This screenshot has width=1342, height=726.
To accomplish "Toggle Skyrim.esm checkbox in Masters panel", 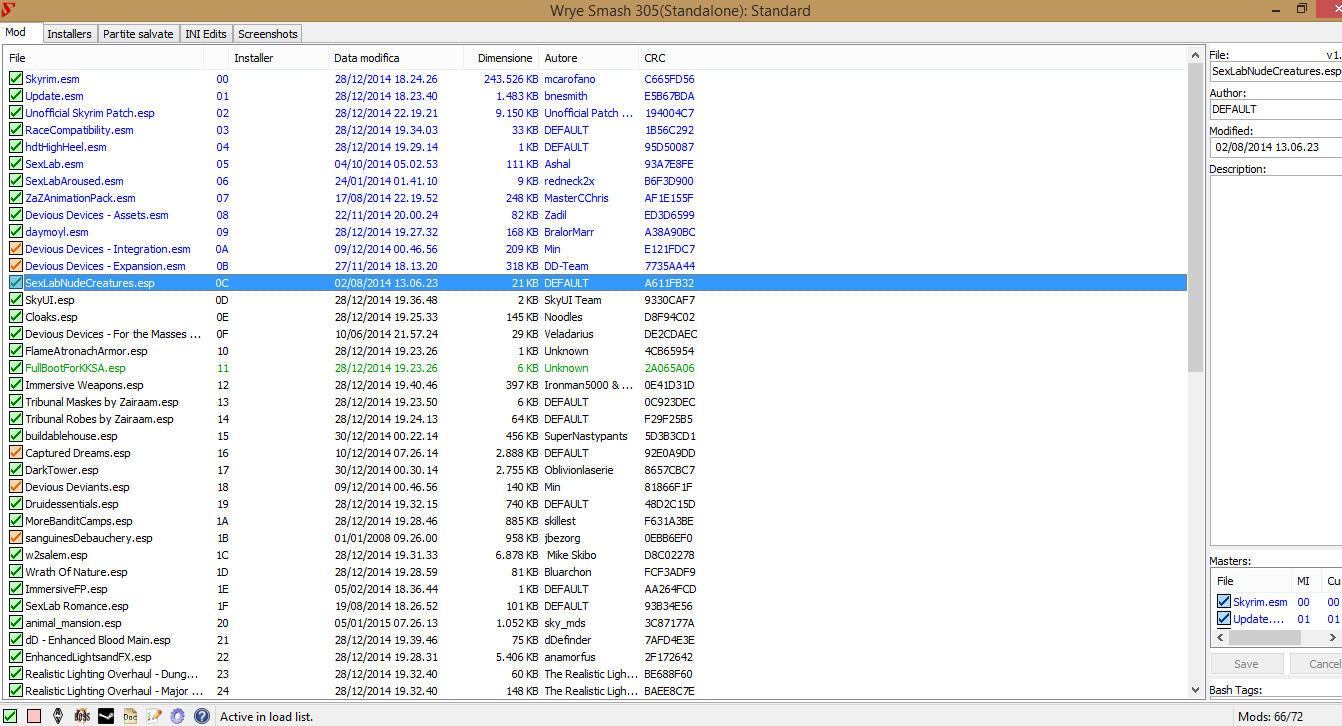I will tap(1224, 602).
